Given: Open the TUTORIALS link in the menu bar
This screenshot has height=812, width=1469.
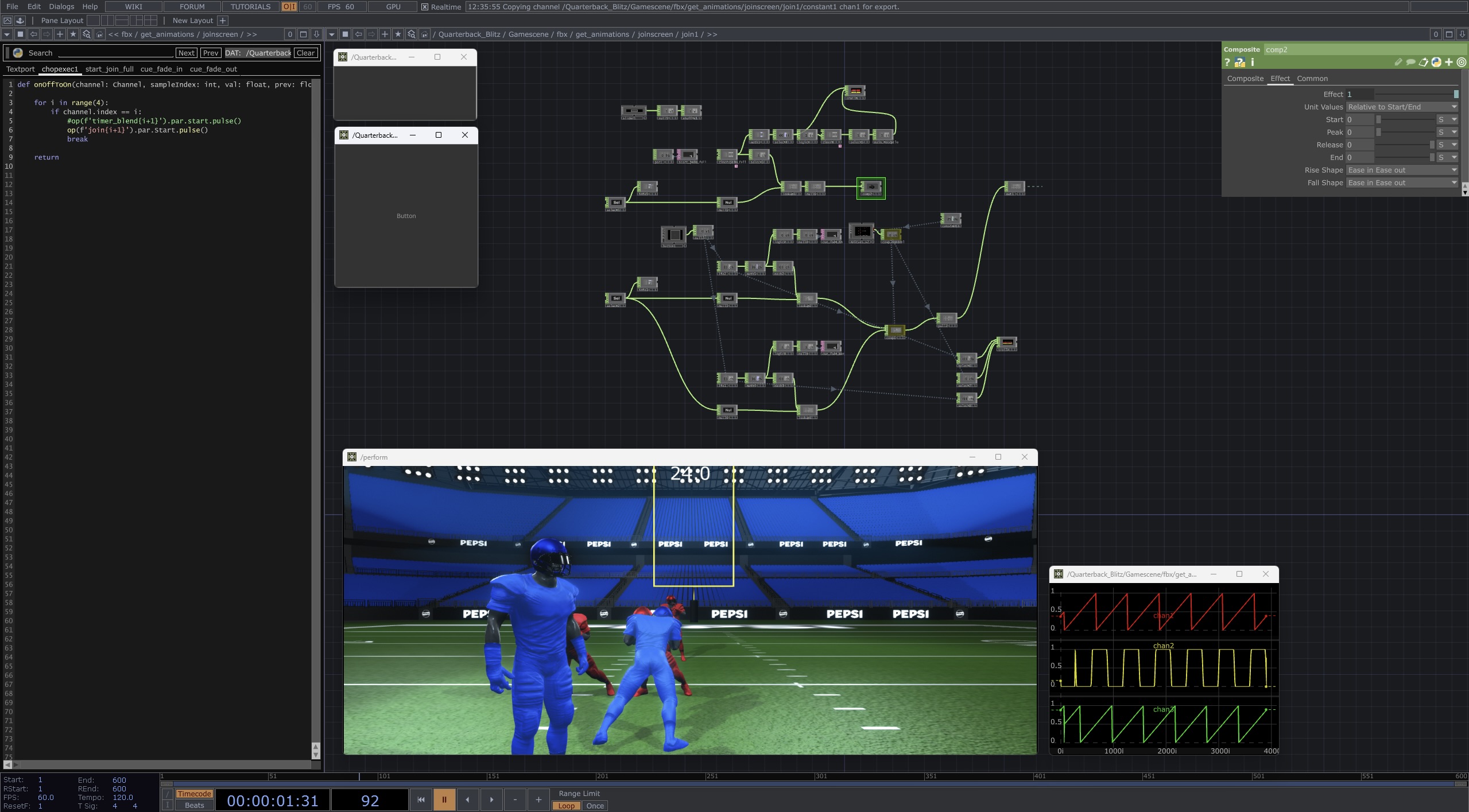Looking at the screenshot, I should tap(250, 6).
